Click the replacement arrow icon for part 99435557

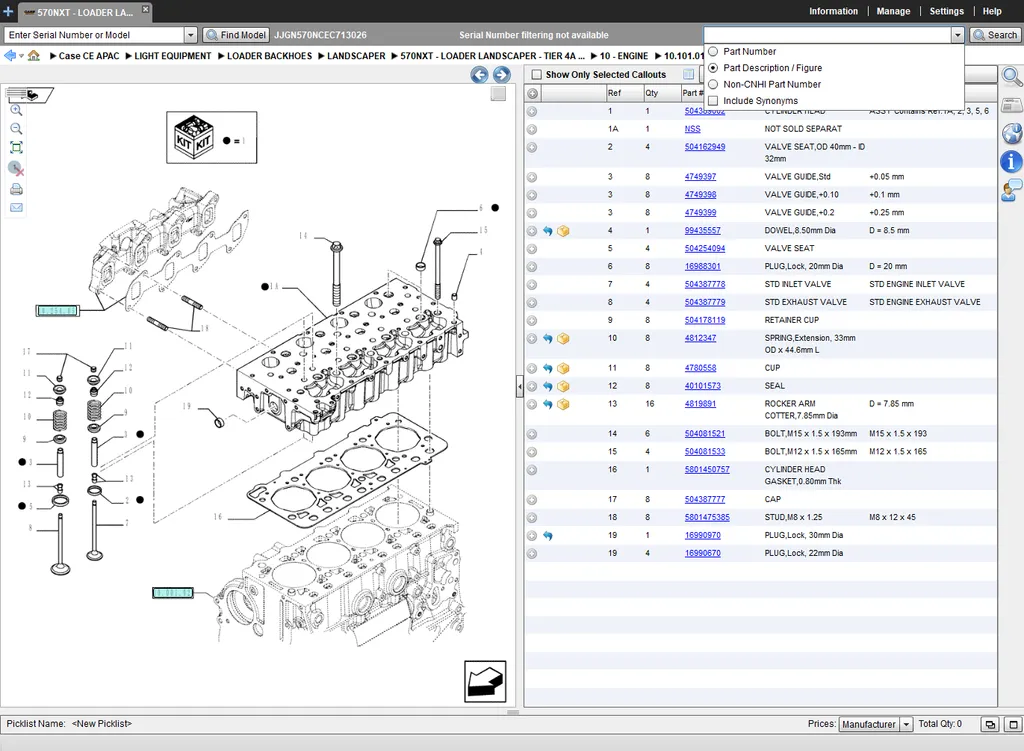[x=548, y=231]
